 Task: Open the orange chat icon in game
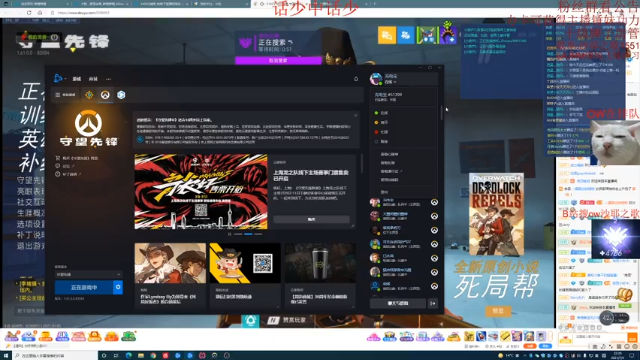pos(387,35)
